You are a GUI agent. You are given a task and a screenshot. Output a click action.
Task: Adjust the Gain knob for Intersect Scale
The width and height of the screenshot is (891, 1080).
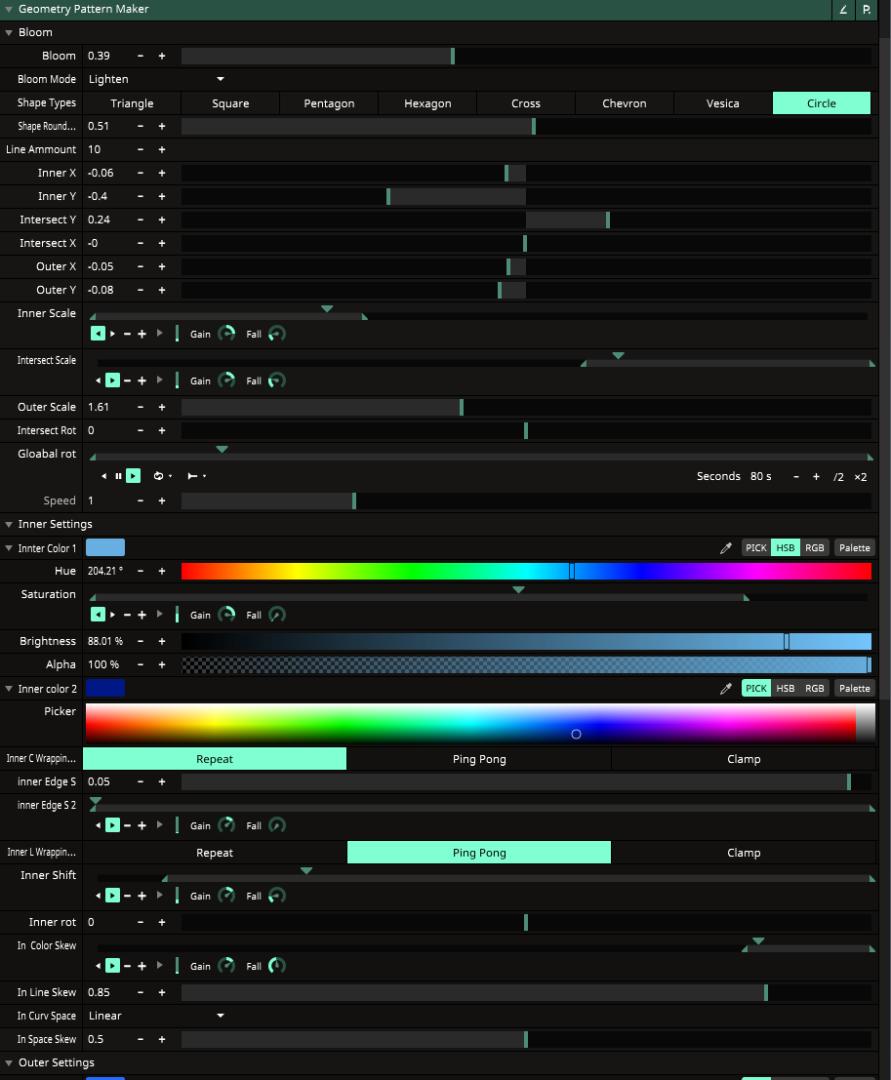227,381
